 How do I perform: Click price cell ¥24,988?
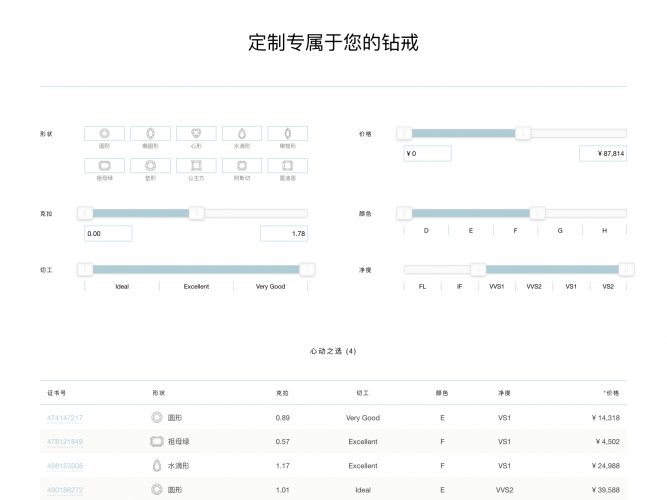pyautogui.click(x=606, y=466)
